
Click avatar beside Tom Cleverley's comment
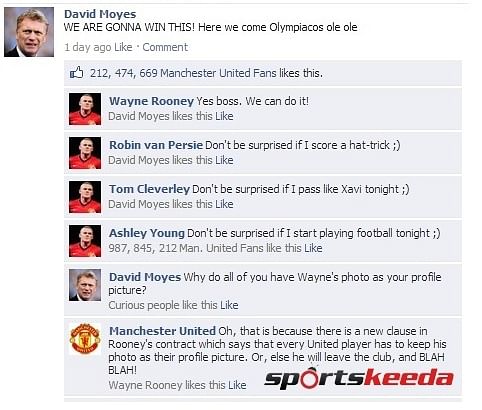(85, 197)
